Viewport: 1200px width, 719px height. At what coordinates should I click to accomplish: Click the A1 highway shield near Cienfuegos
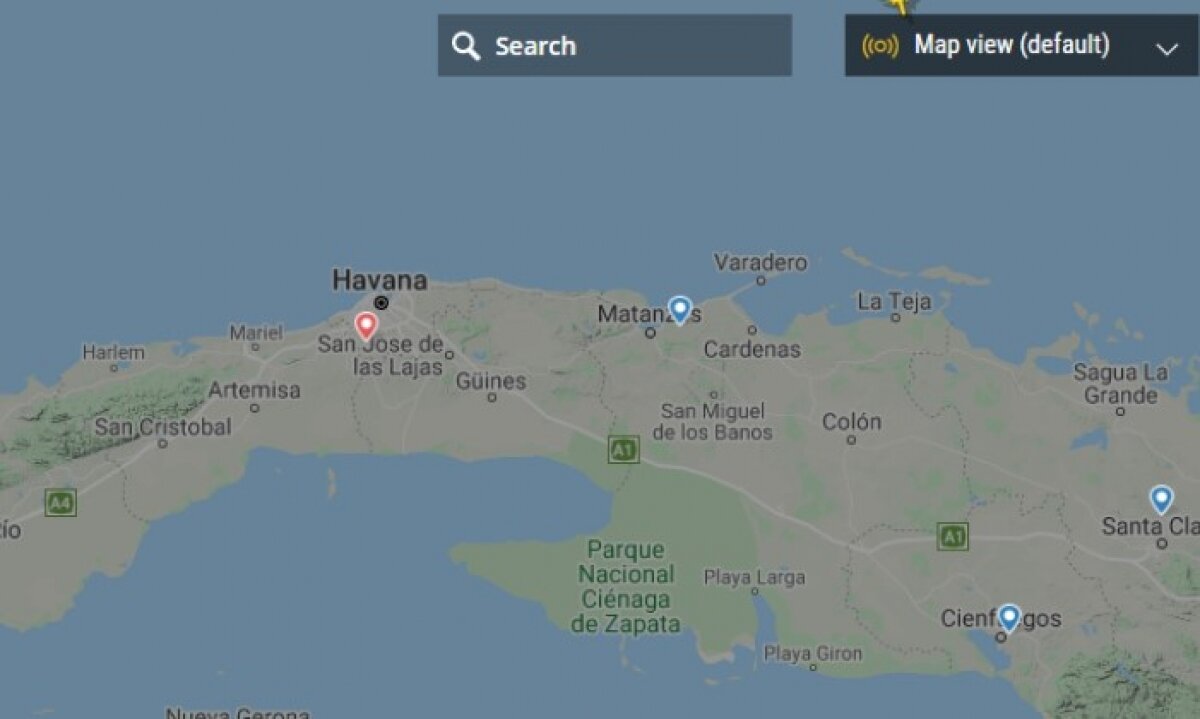(953, 536)
